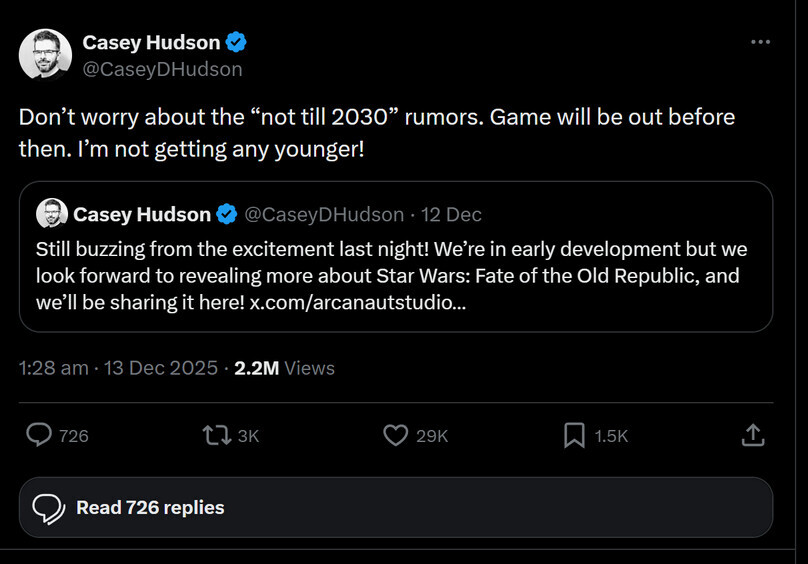Click the quoted tweet's small avatar
Screen dimensions: 808x564
pos(51,214)
